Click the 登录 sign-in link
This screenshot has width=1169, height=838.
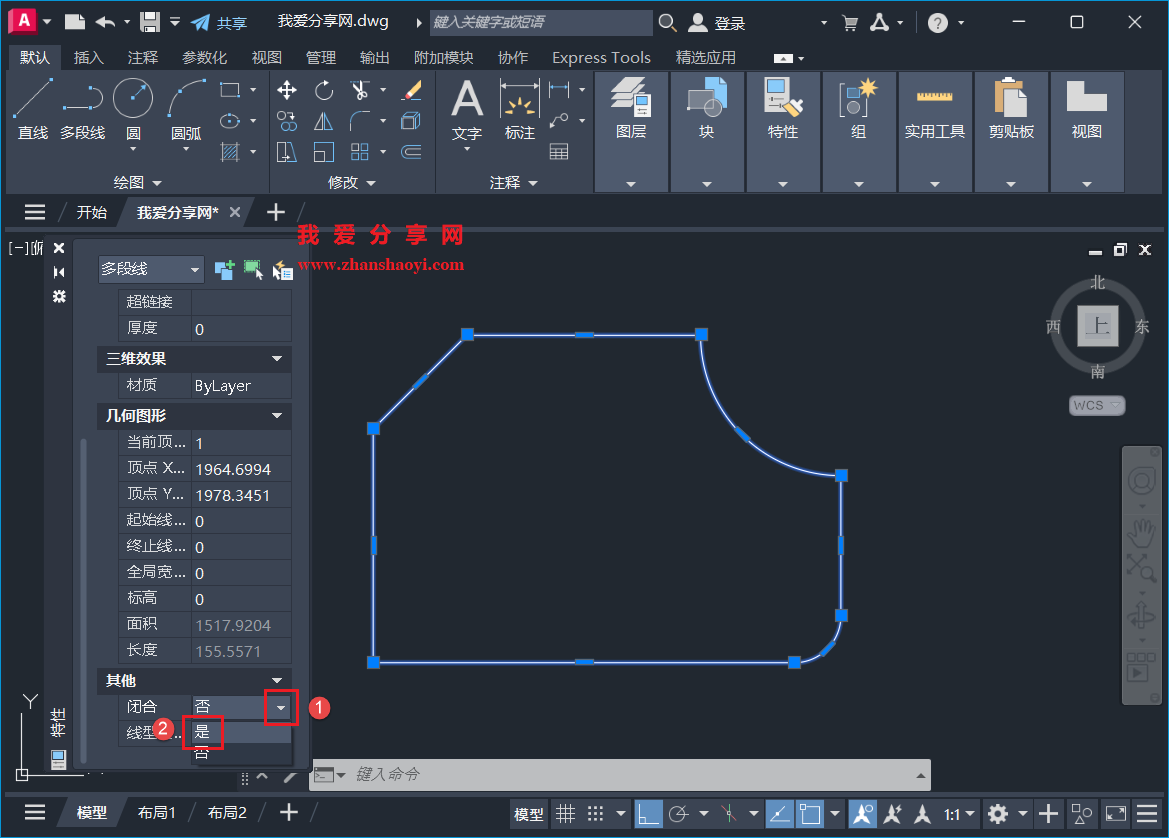pos(731,21)
